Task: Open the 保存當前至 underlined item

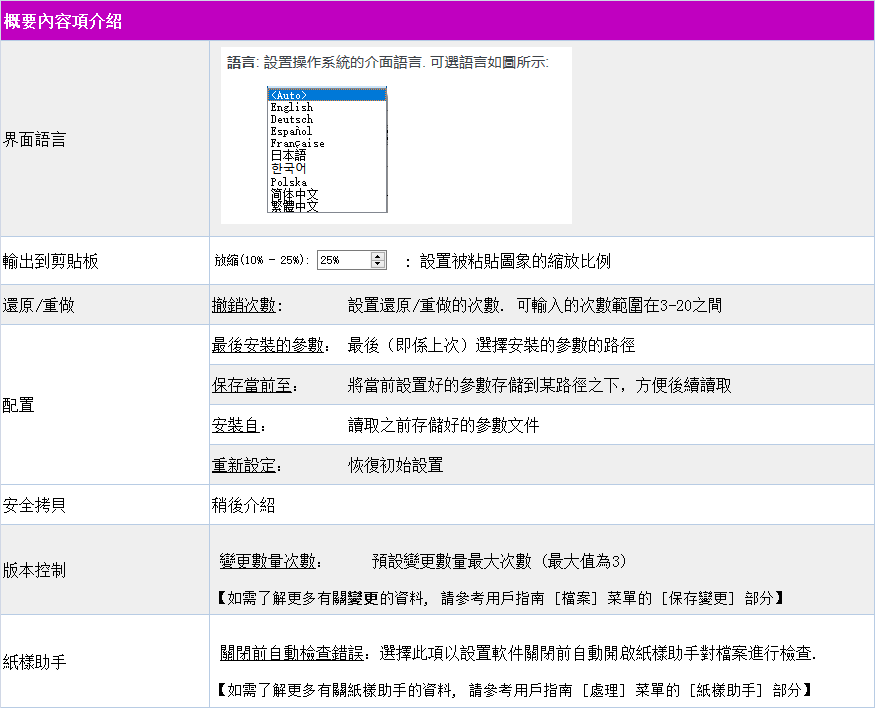Action: [251, 385]
